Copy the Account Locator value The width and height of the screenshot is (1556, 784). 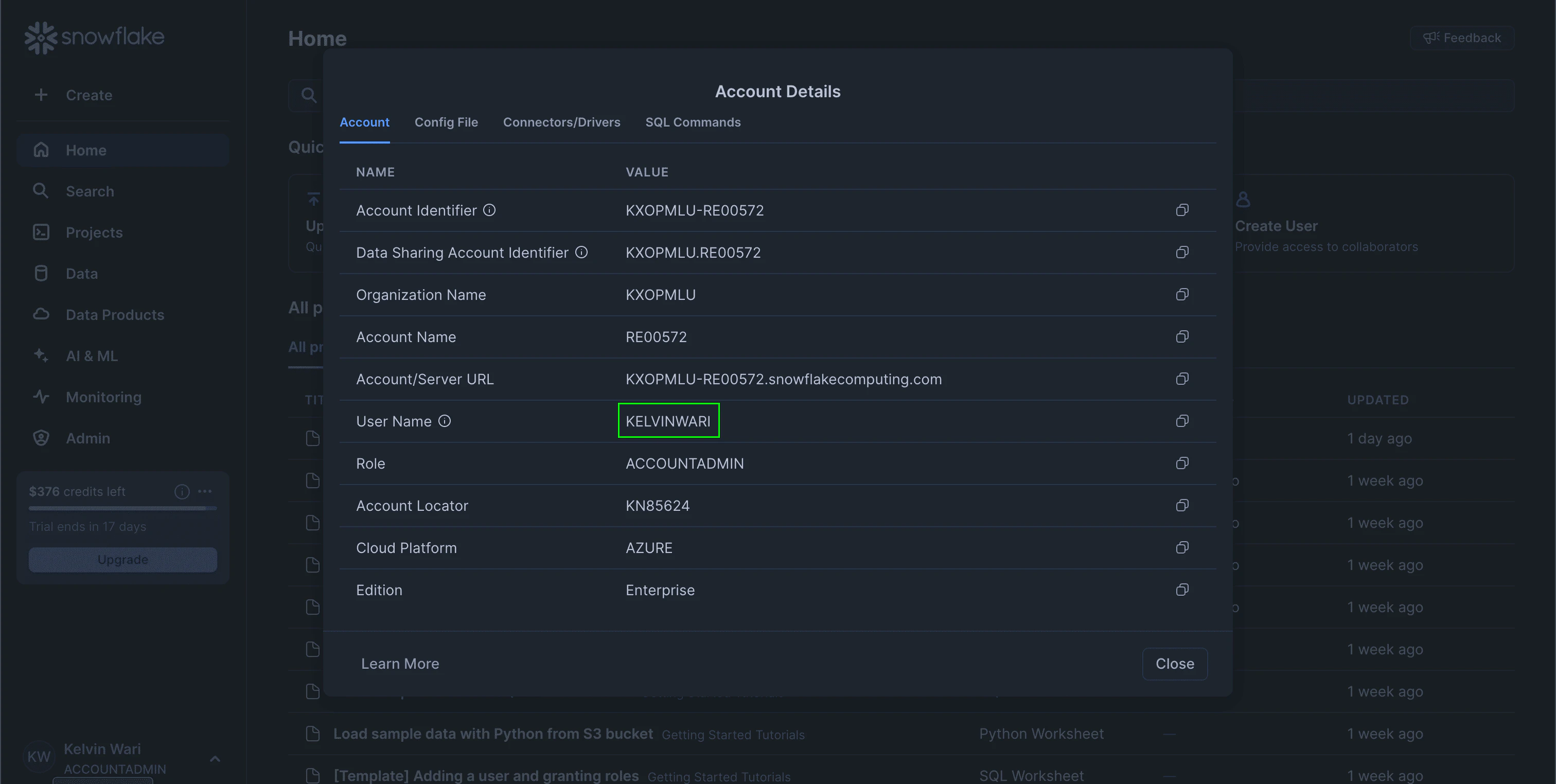pos(1182,506)
